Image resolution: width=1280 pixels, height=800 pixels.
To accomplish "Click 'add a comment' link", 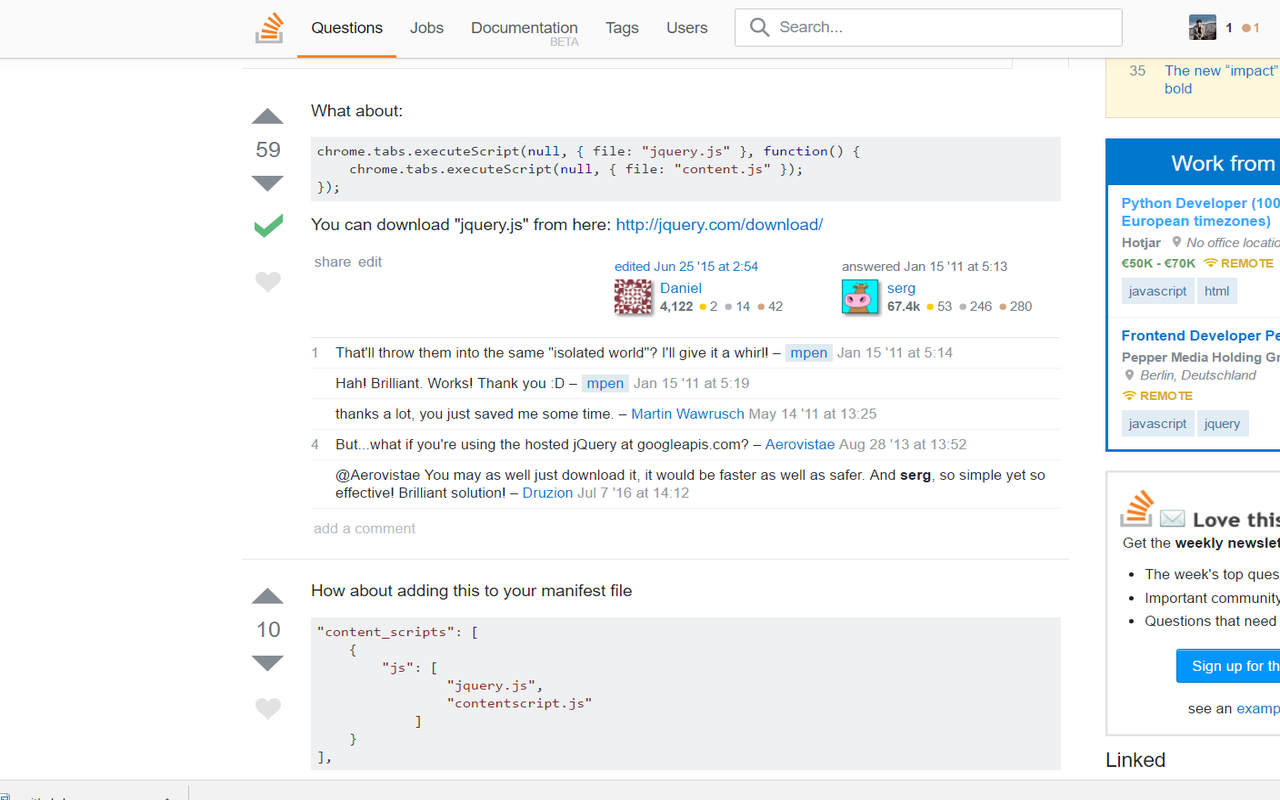I will click(x=364, y=528).
